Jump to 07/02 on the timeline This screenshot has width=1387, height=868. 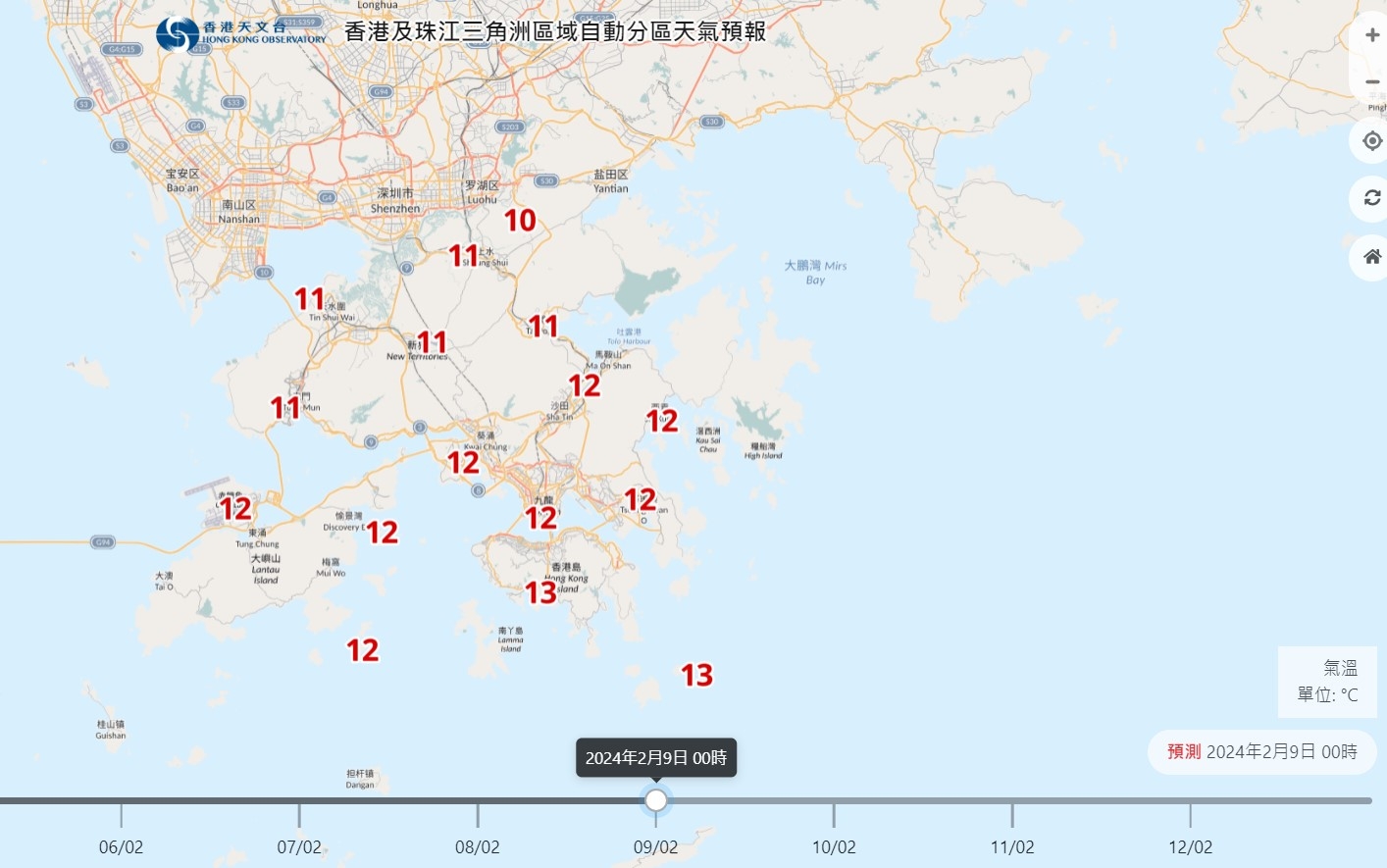(x=299, y=846)
